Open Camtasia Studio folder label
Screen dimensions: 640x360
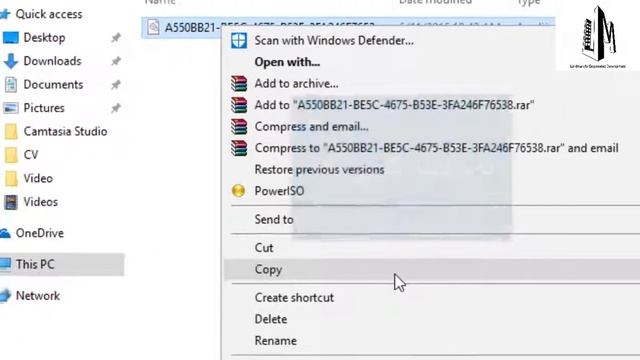click(65, 131)
